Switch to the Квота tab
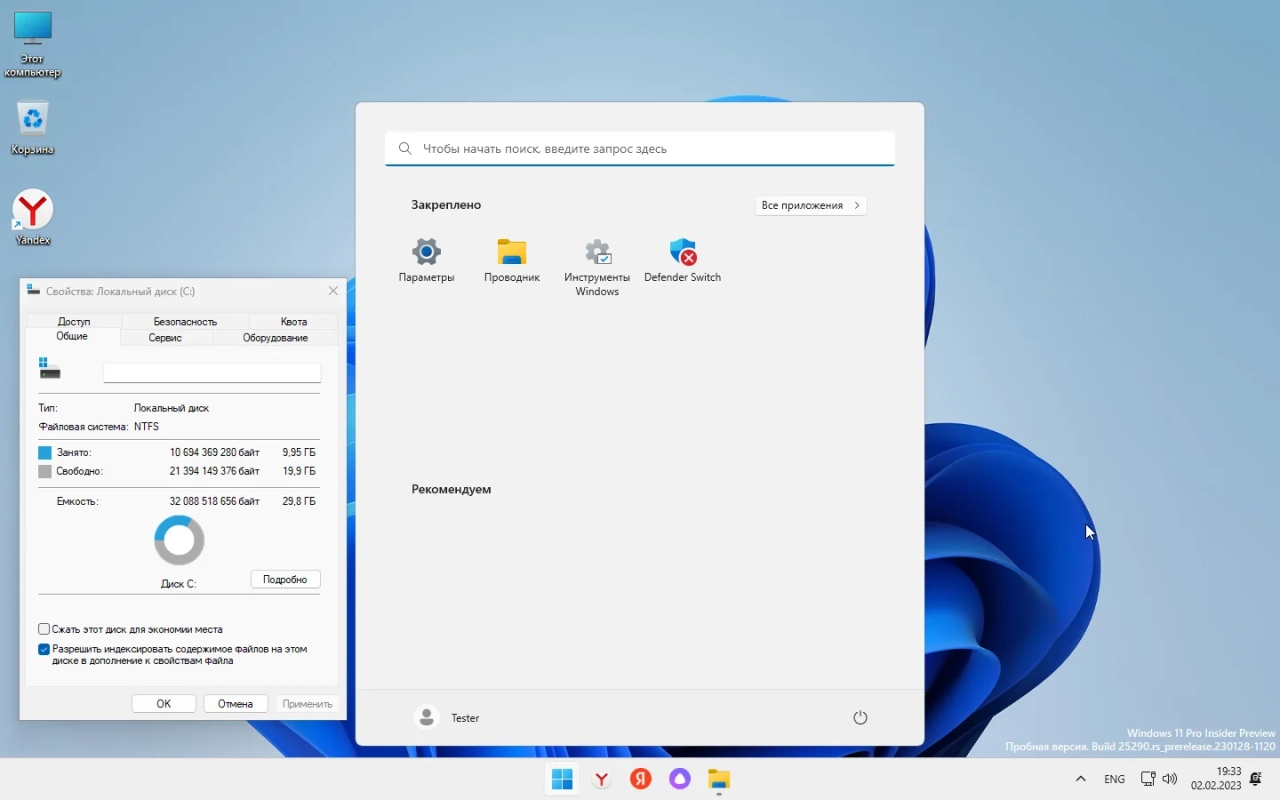This screenshot has width=1280, height=800. [x=294, y=321]
